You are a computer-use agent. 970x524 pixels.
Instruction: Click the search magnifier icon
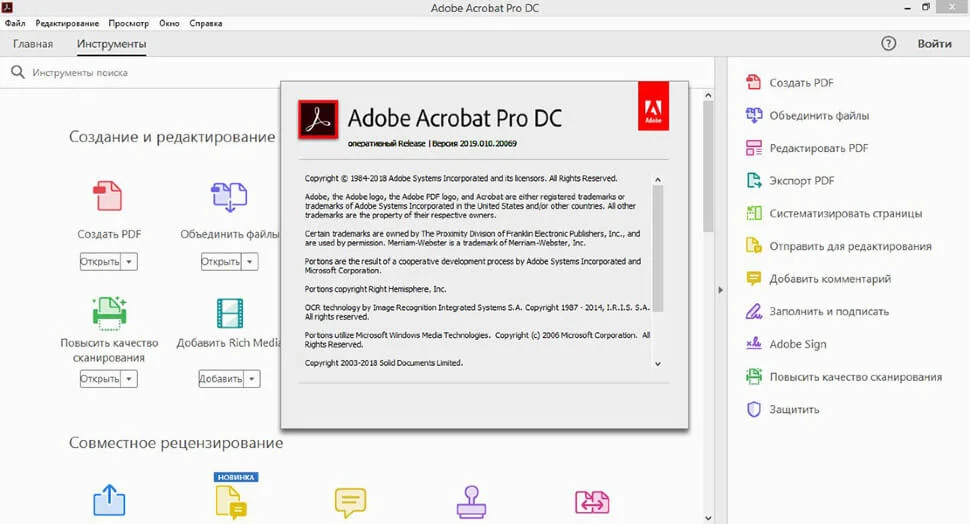pyautogui.click(x=18, y=72)
